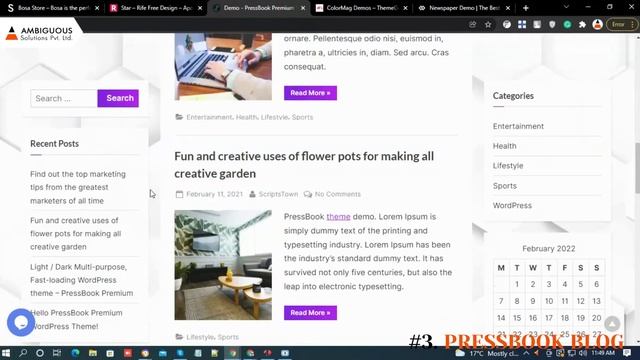Click the laptop post thumbnail
Screen dimensions: 640x360
coord(223,67)
